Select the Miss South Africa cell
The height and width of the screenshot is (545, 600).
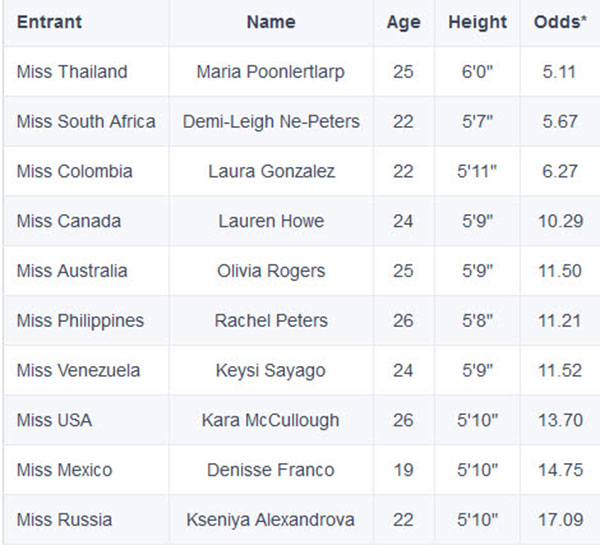86,122
